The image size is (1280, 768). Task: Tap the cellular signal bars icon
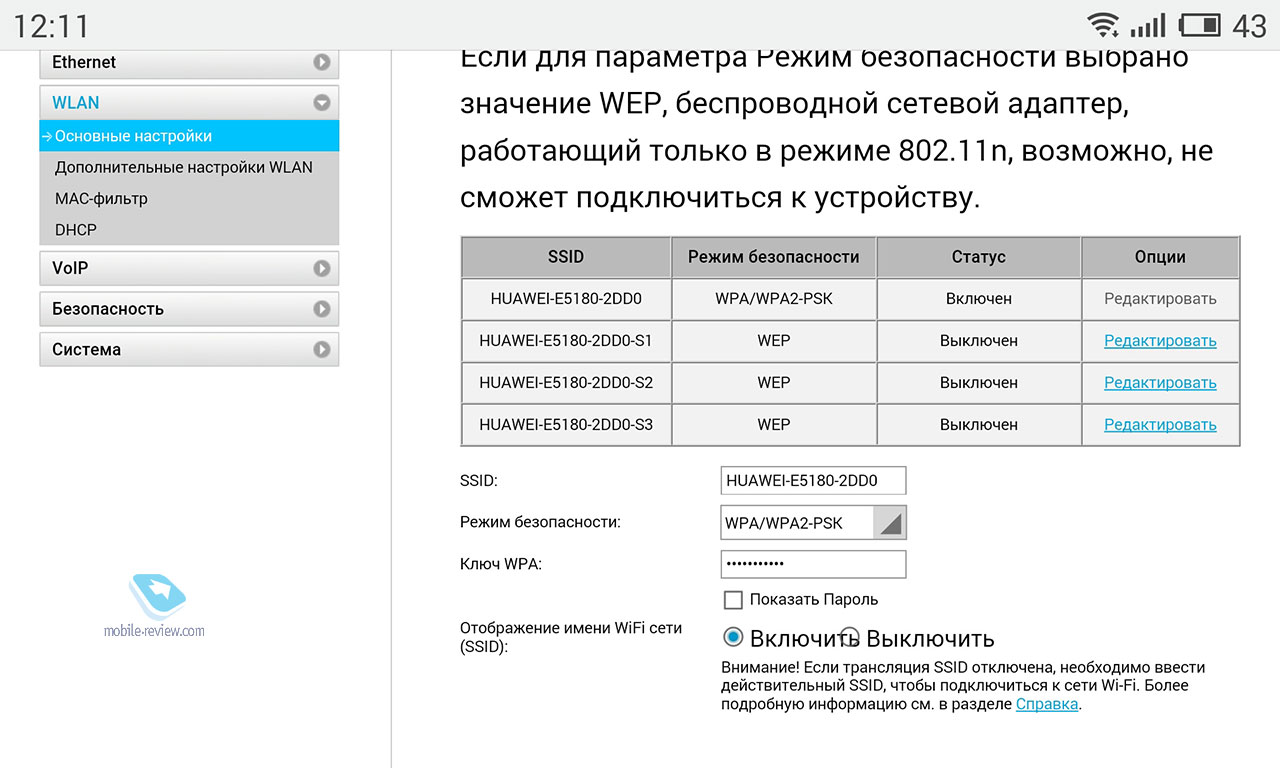click(x=1147, y=25)
